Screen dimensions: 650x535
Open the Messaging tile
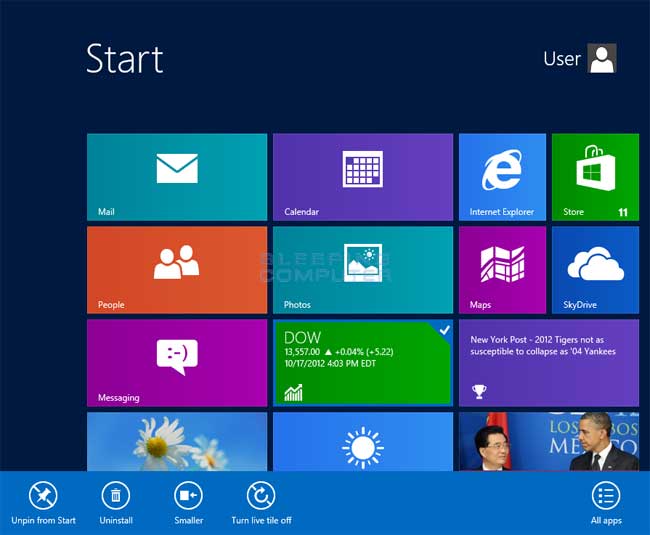(177, 363)
